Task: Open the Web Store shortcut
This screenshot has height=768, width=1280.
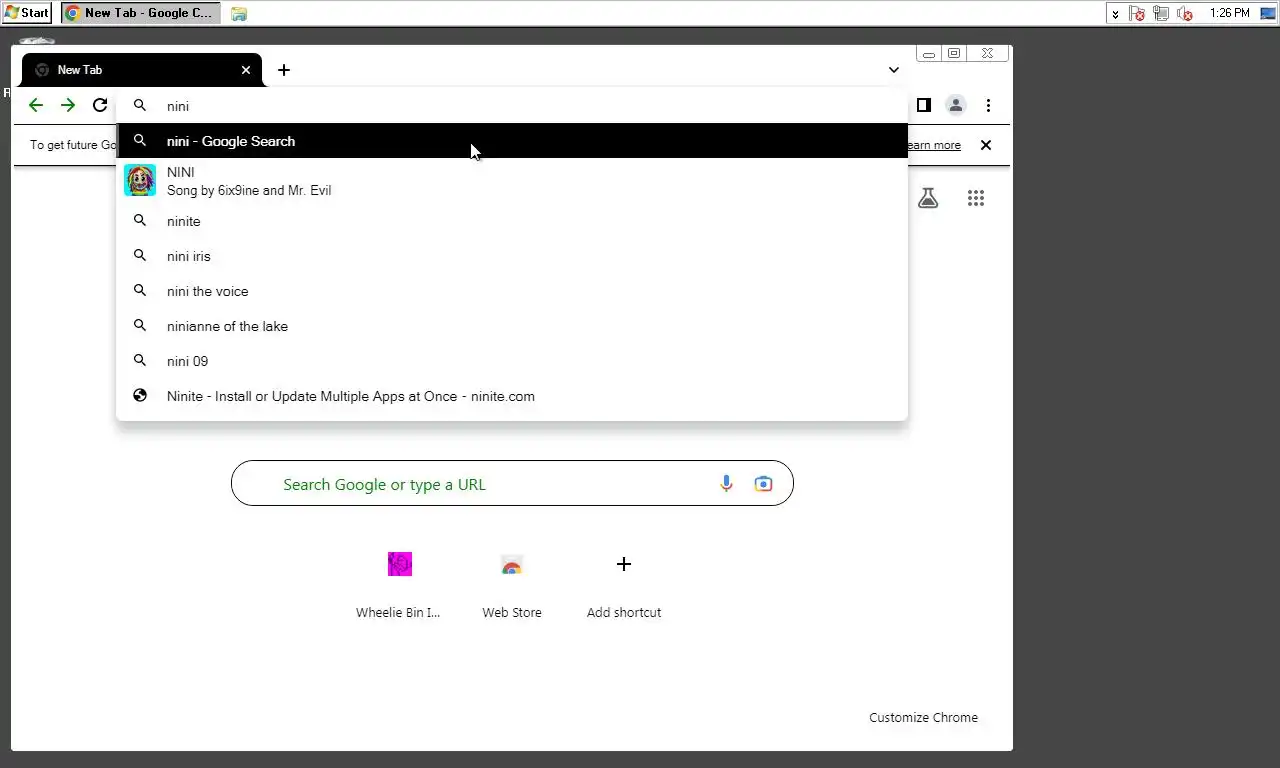Action: [512, 585]
